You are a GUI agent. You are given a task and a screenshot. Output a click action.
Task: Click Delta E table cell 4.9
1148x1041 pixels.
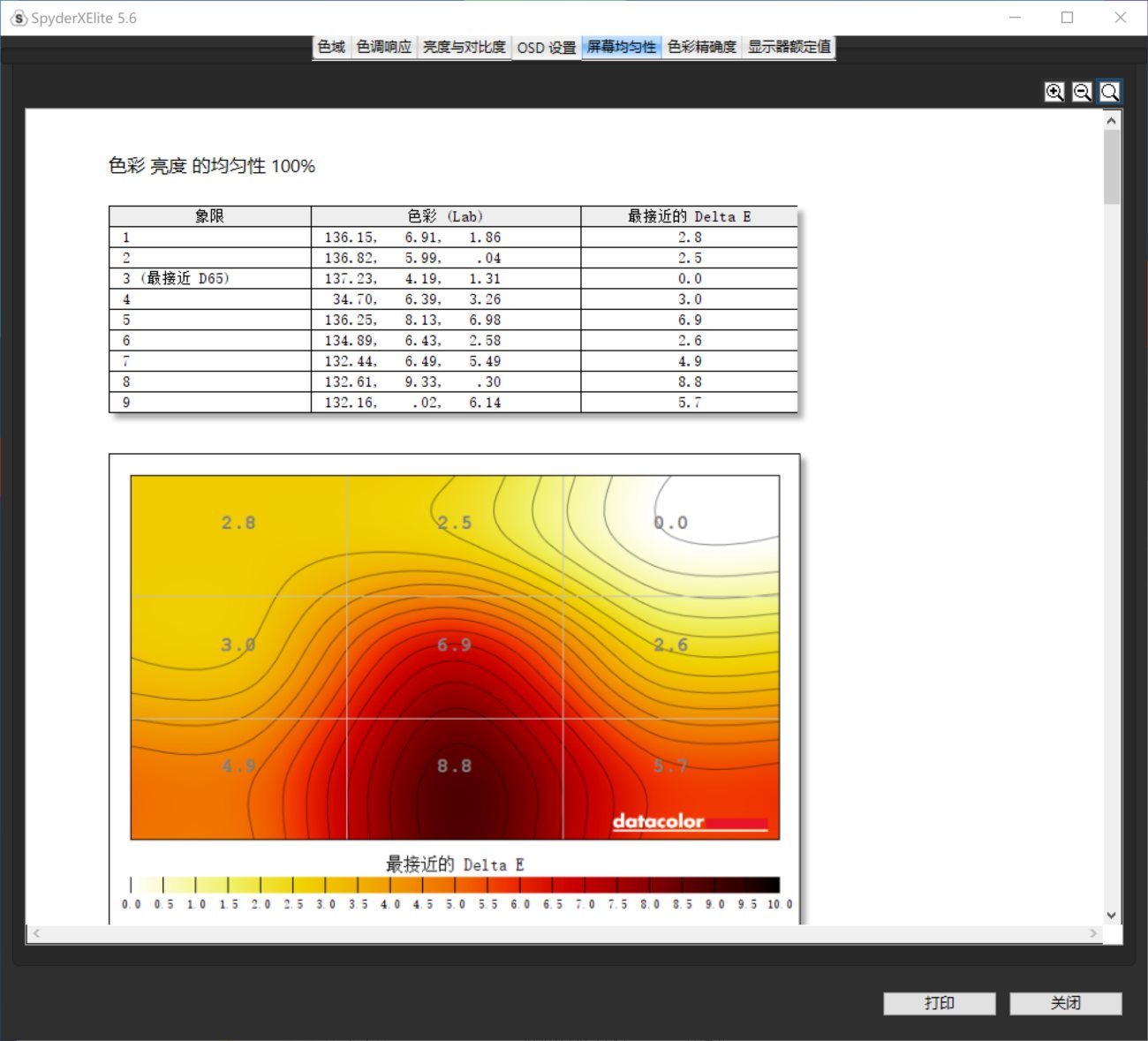pos(690,361)
